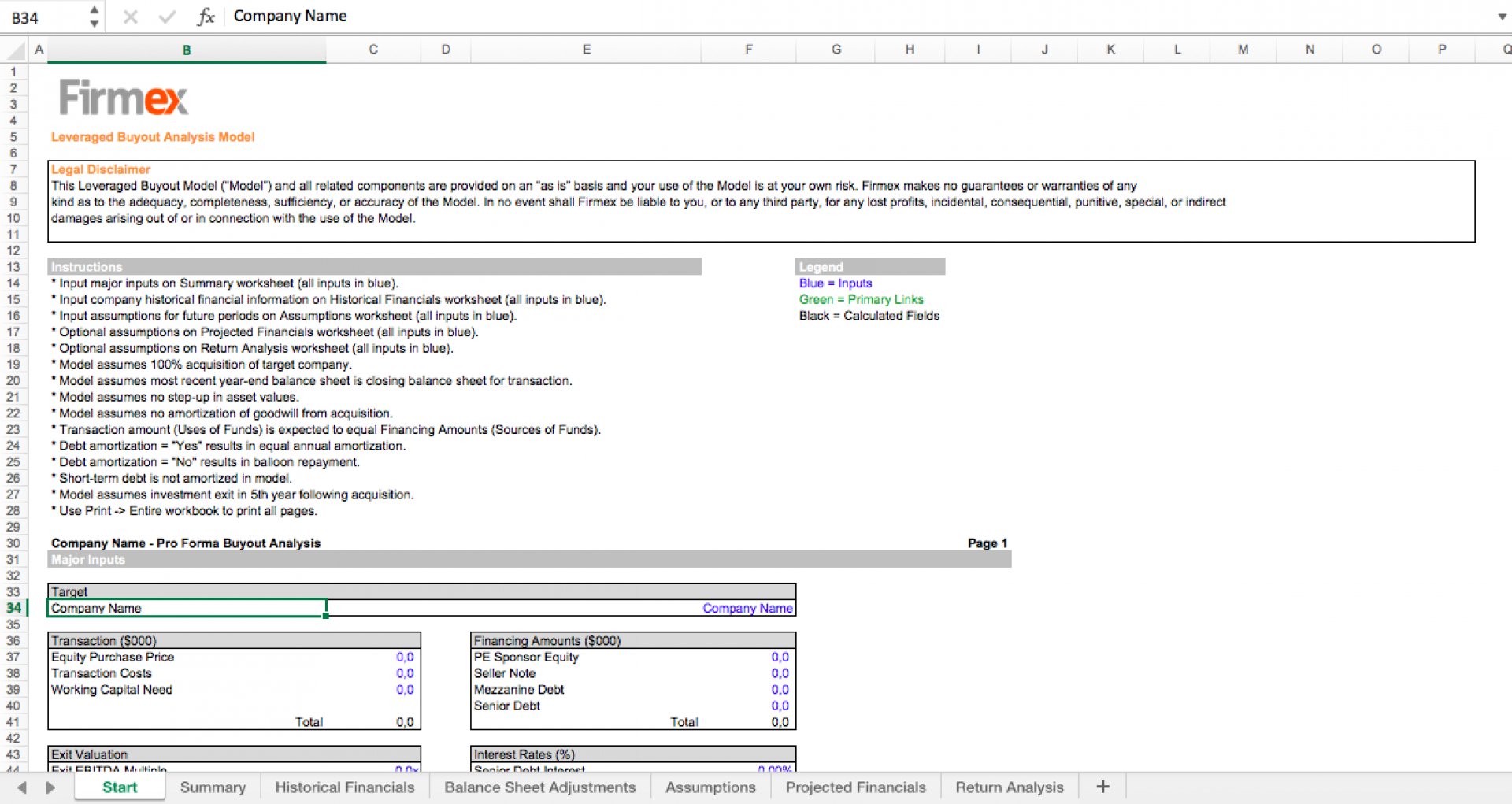The image size is (1512, 804).
Task: Open the Name Box dropdown stepper
Action: [94, 17]
